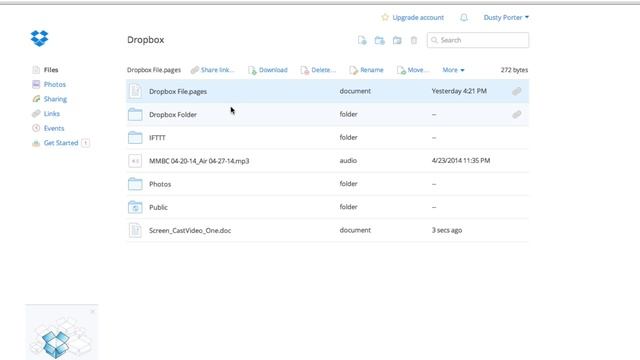
Task: Click the Upgrade account star icon
Action: 385,17
